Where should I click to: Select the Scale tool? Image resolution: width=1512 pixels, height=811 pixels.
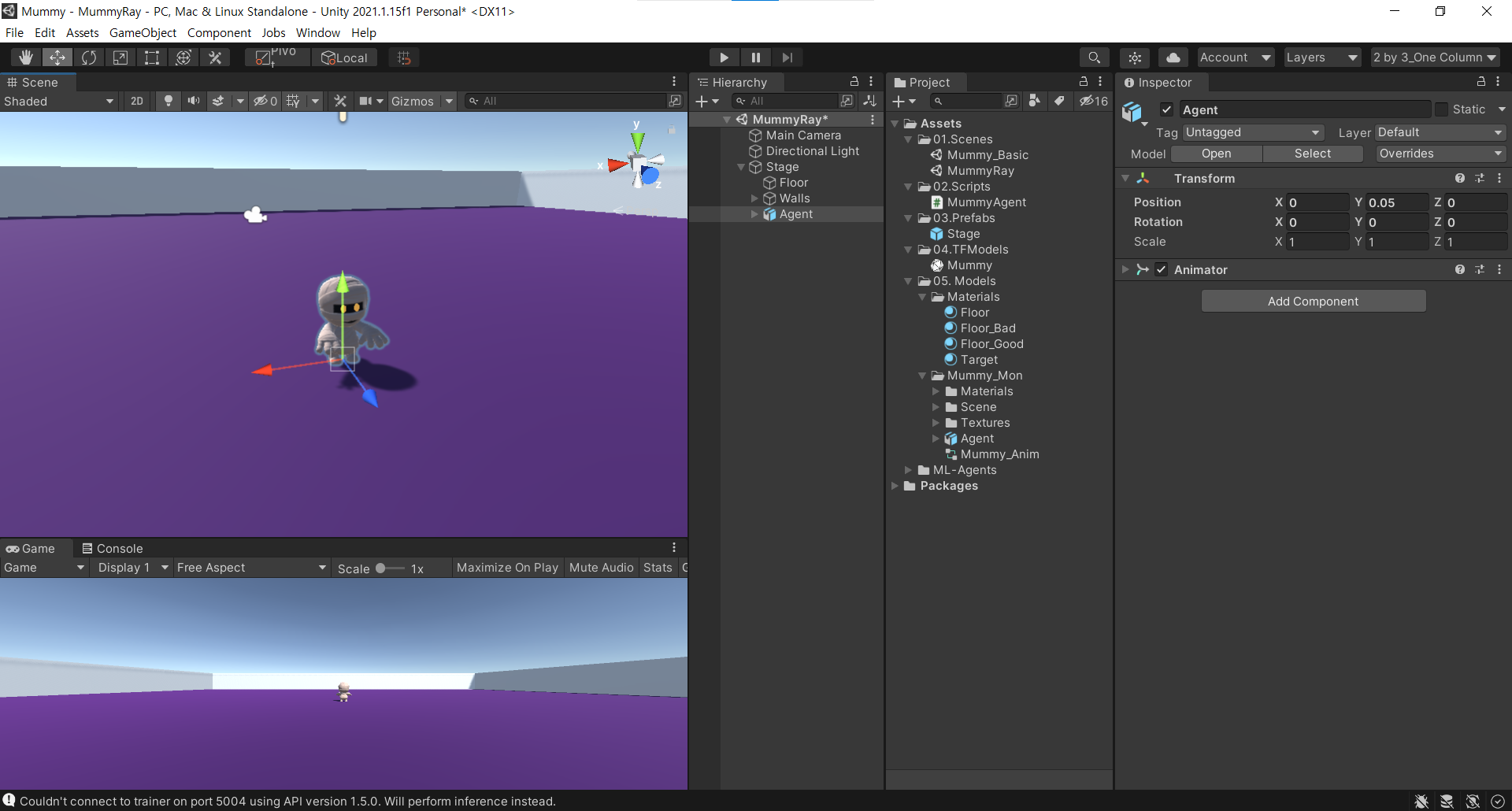(120, 57)
